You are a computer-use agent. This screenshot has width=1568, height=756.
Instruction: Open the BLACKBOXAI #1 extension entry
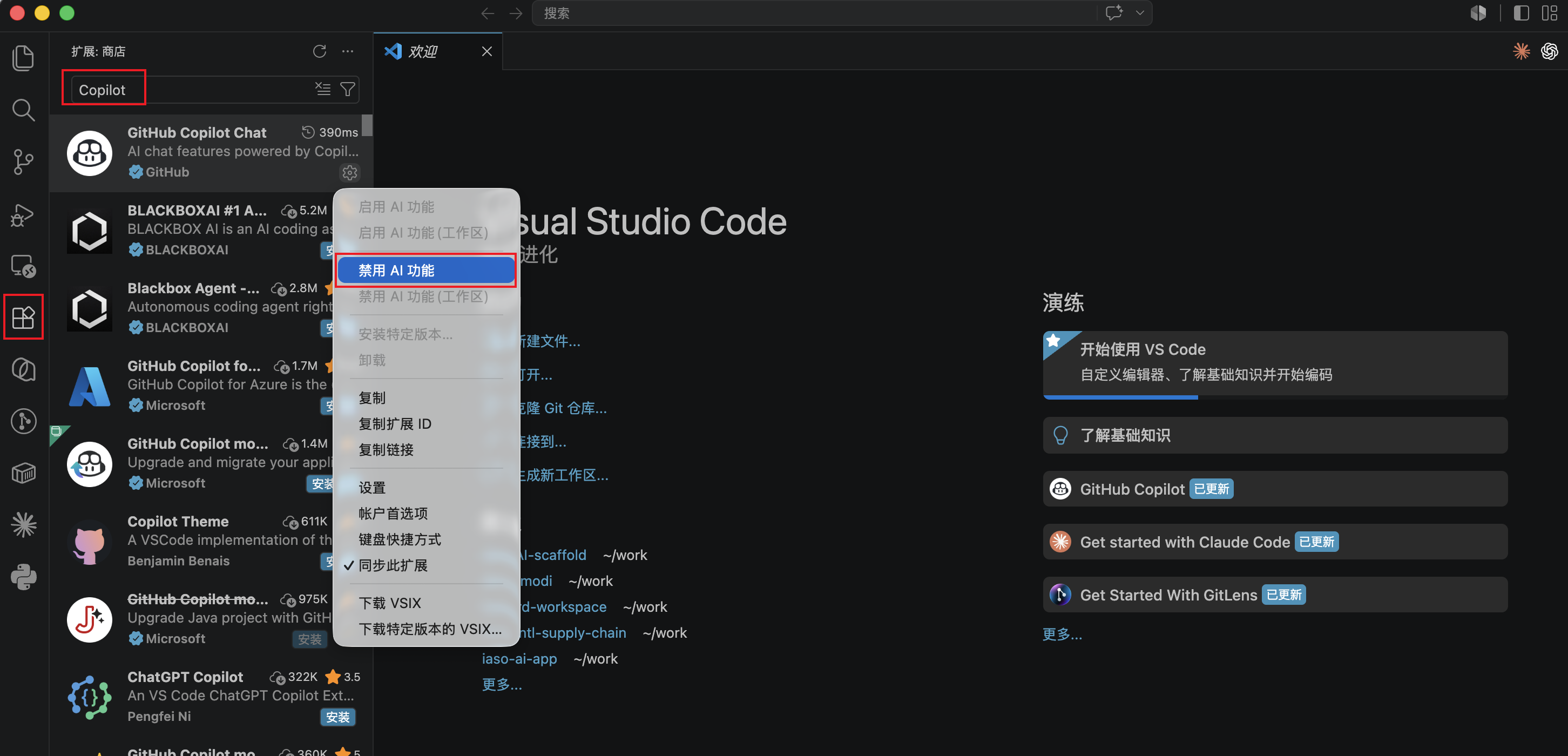click(x=191, y=231)
